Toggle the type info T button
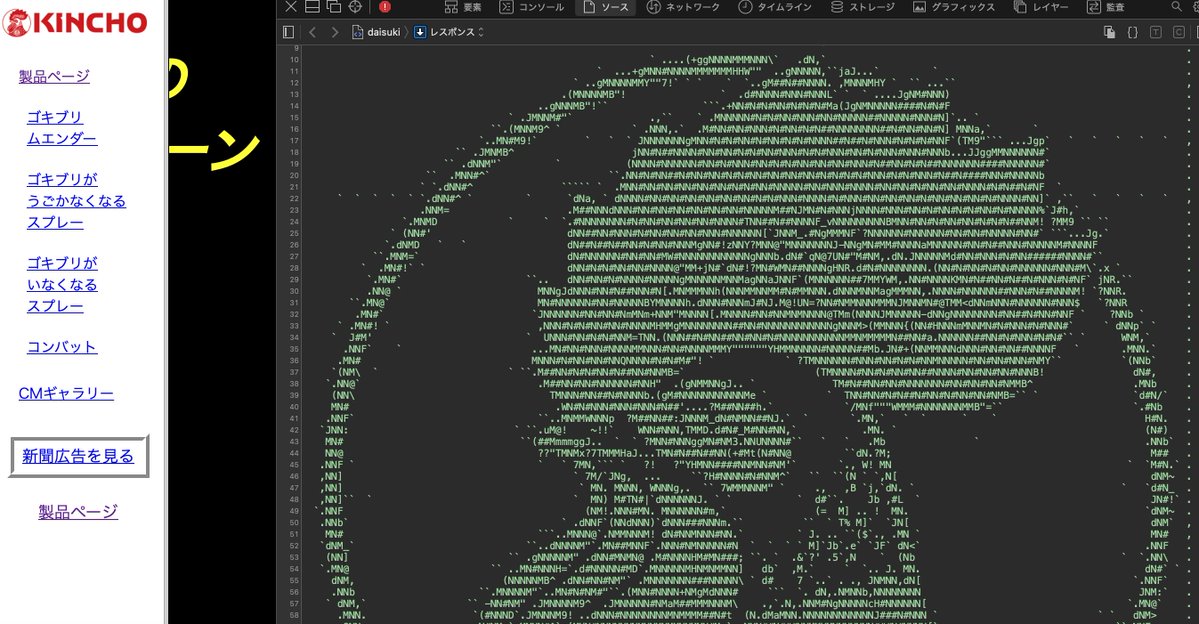1199x624 pixels. 1156,32
